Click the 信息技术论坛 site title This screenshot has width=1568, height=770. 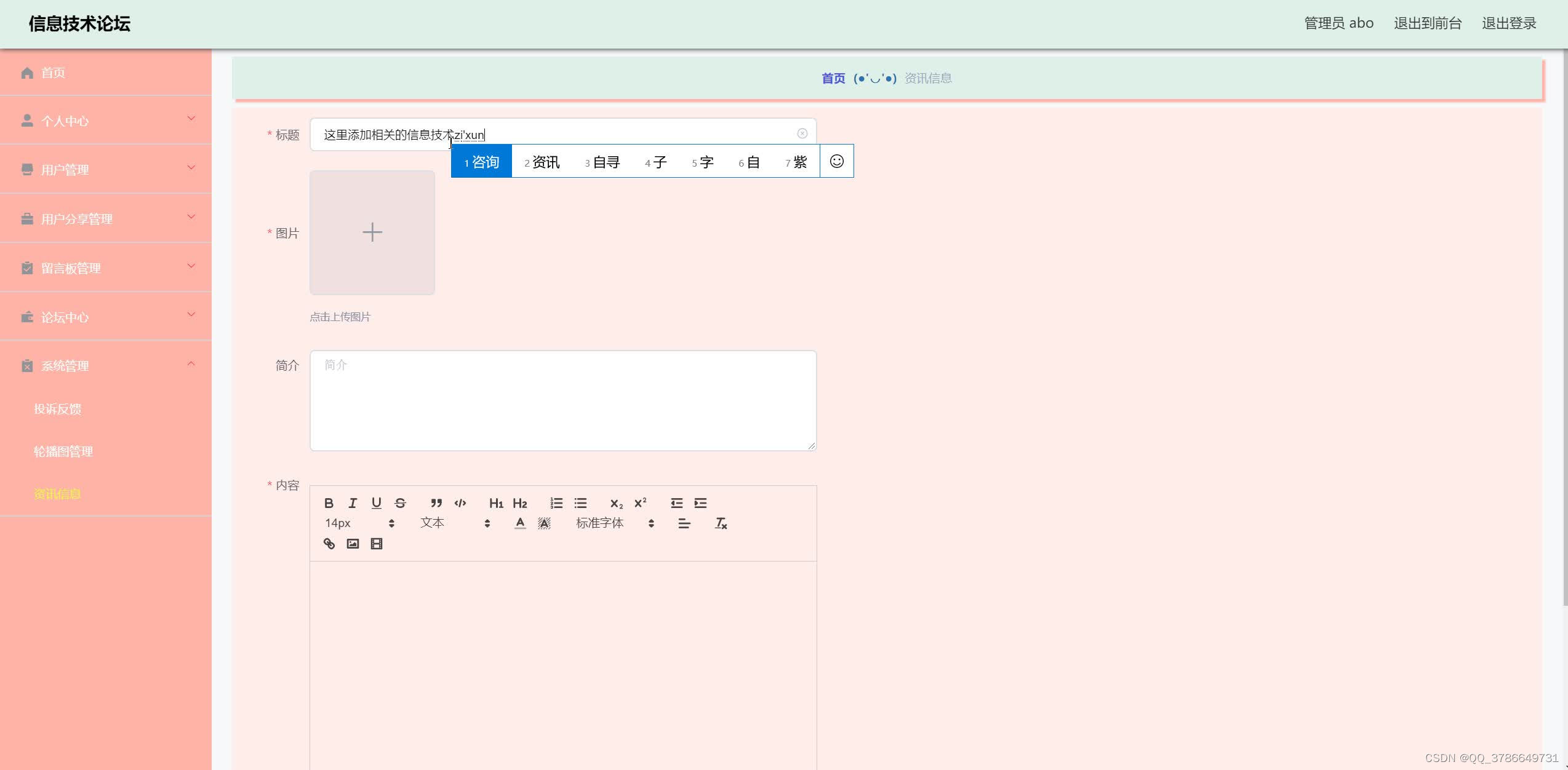click(79, 24)
